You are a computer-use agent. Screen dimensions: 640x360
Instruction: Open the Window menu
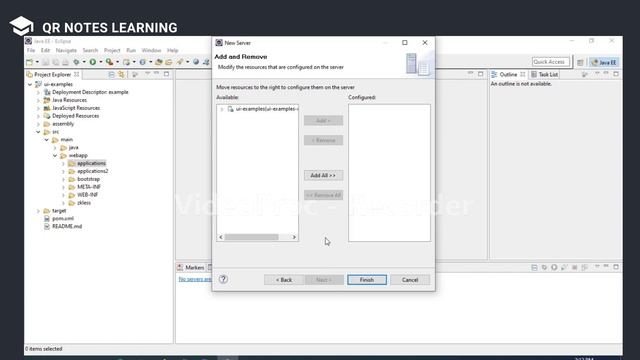coord(151,50)
